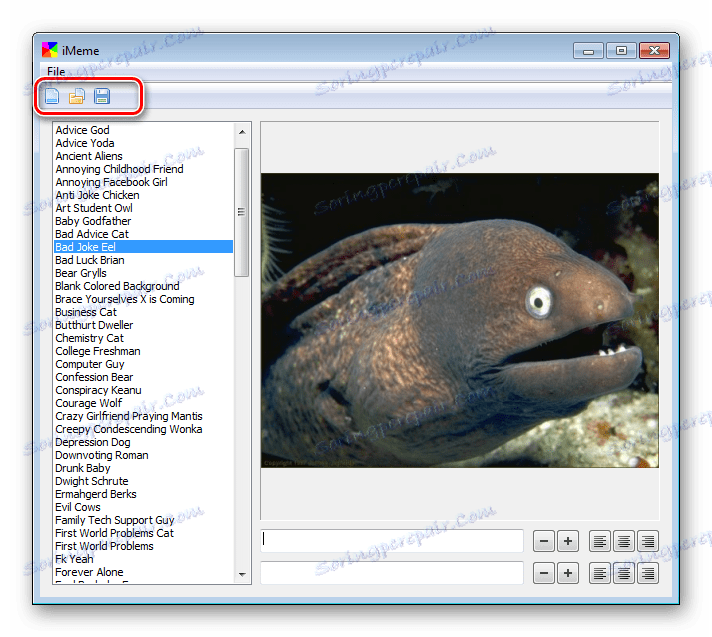Click the meme list scroll down arrow

coord(242,574)
